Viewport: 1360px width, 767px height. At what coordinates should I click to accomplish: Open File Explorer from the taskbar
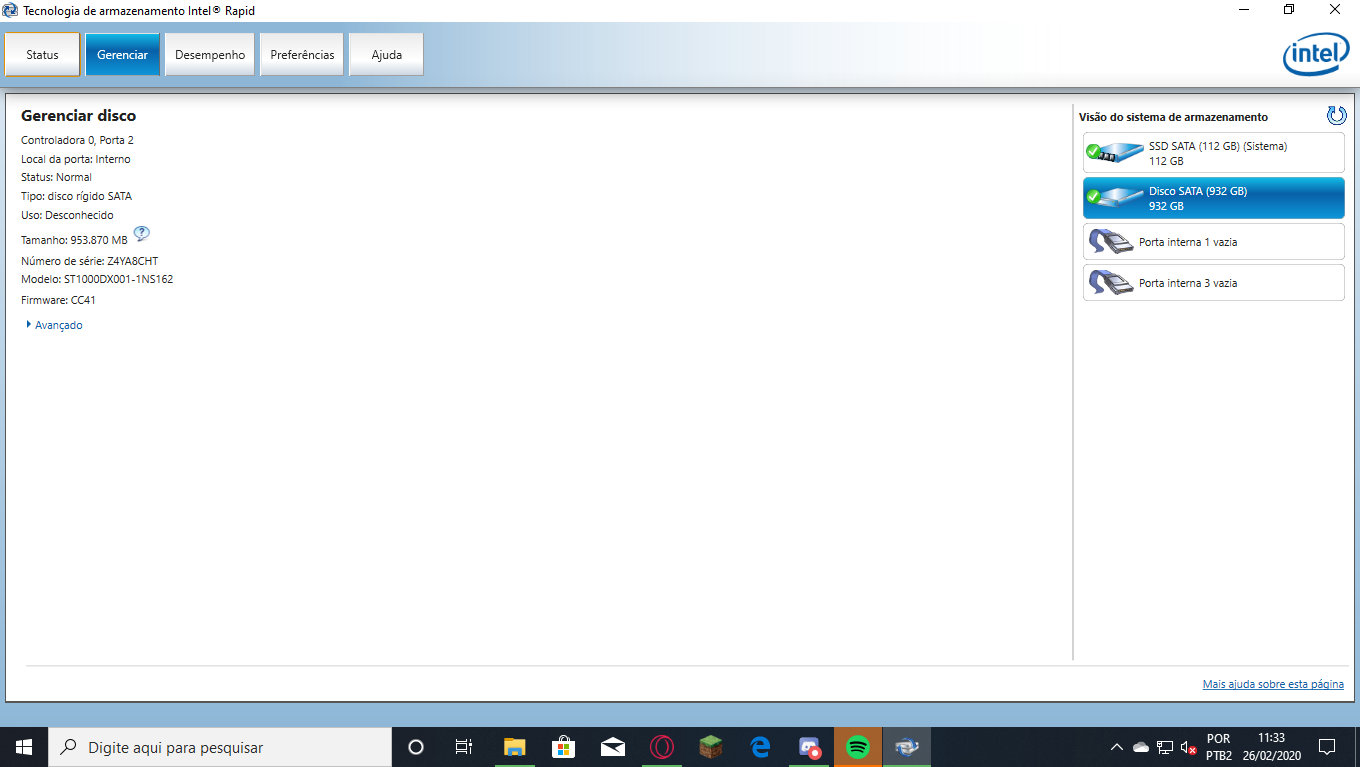click(x=514, y=747)
